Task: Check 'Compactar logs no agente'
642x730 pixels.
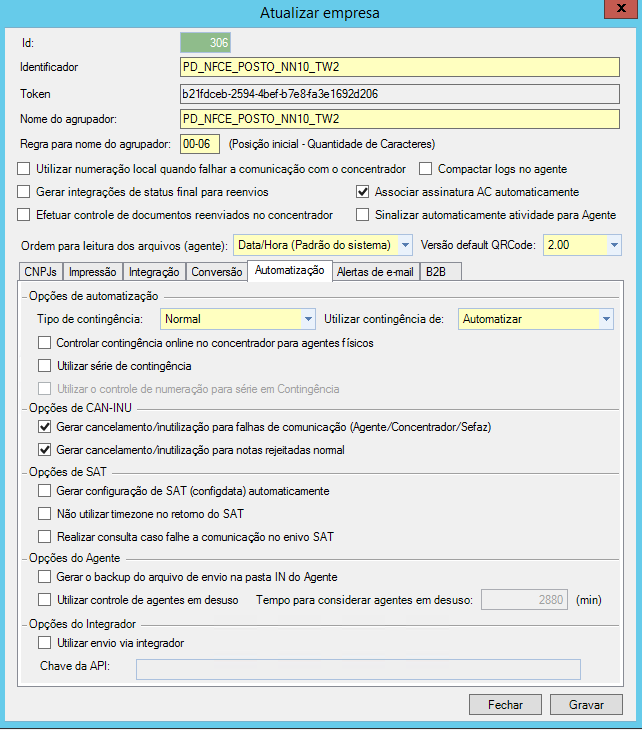Action: point(426,169)
